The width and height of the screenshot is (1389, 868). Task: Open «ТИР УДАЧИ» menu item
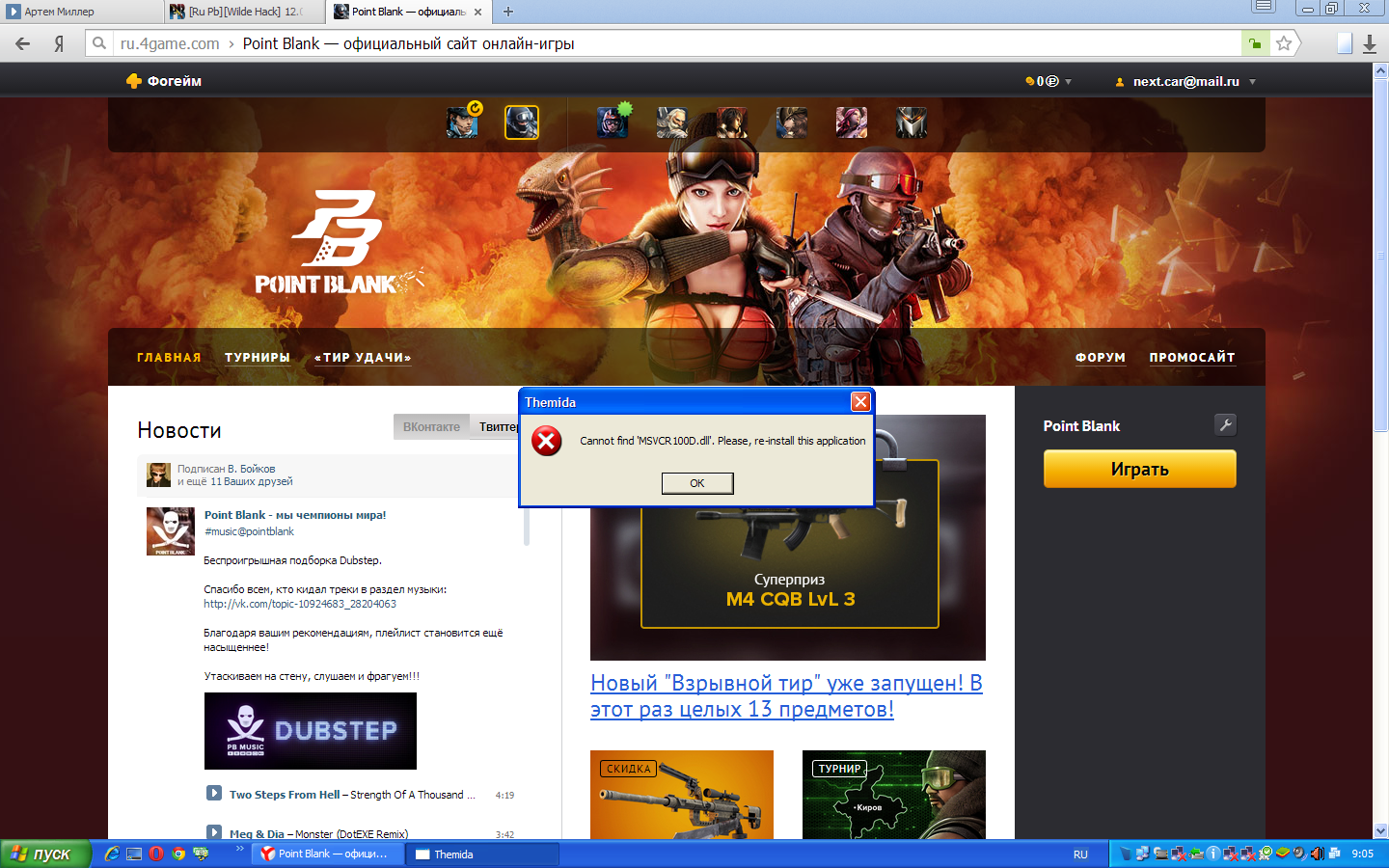tap(363, 358)
